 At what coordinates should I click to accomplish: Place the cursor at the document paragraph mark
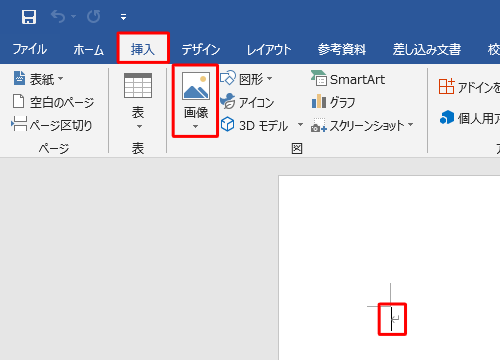[x=395, y=319]
